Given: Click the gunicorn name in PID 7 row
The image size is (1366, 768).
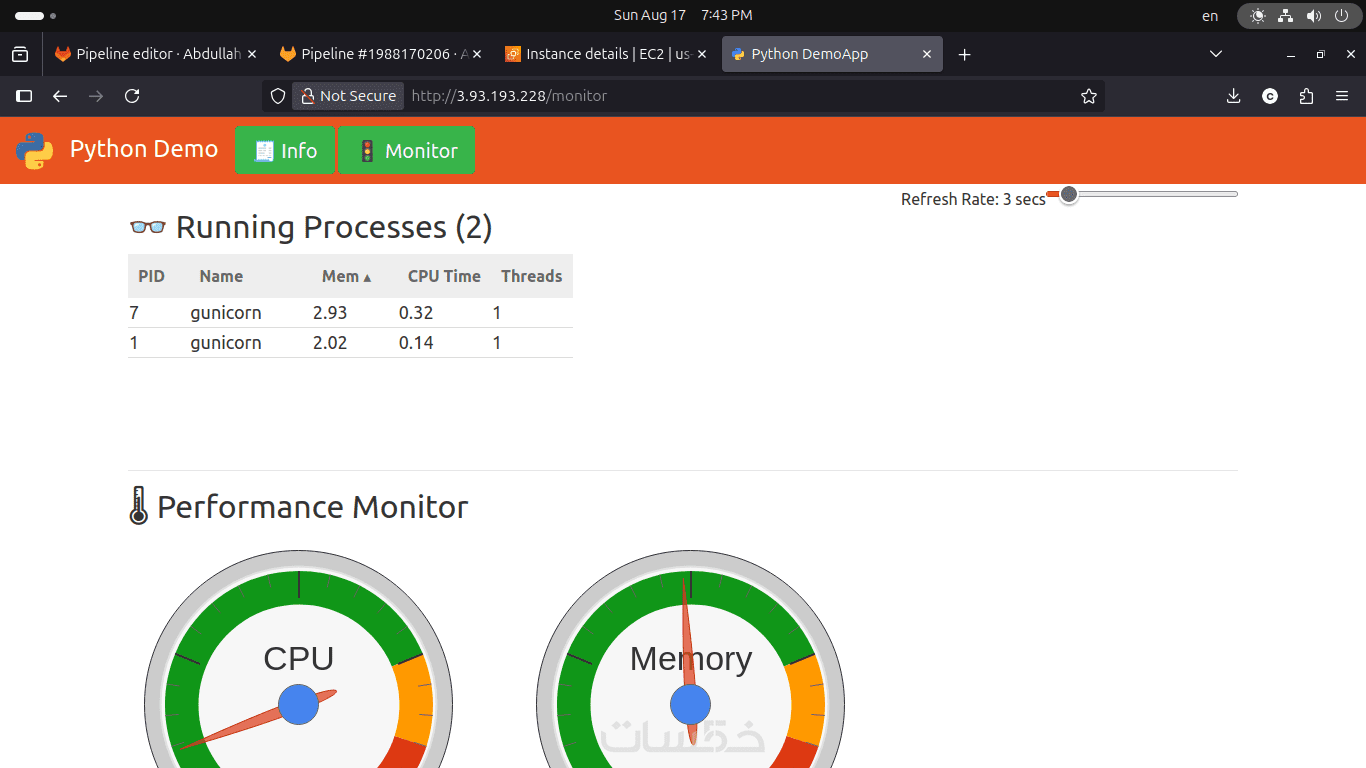Looking at the screenshot, I should pyautogui.click(x=226, y=313).
